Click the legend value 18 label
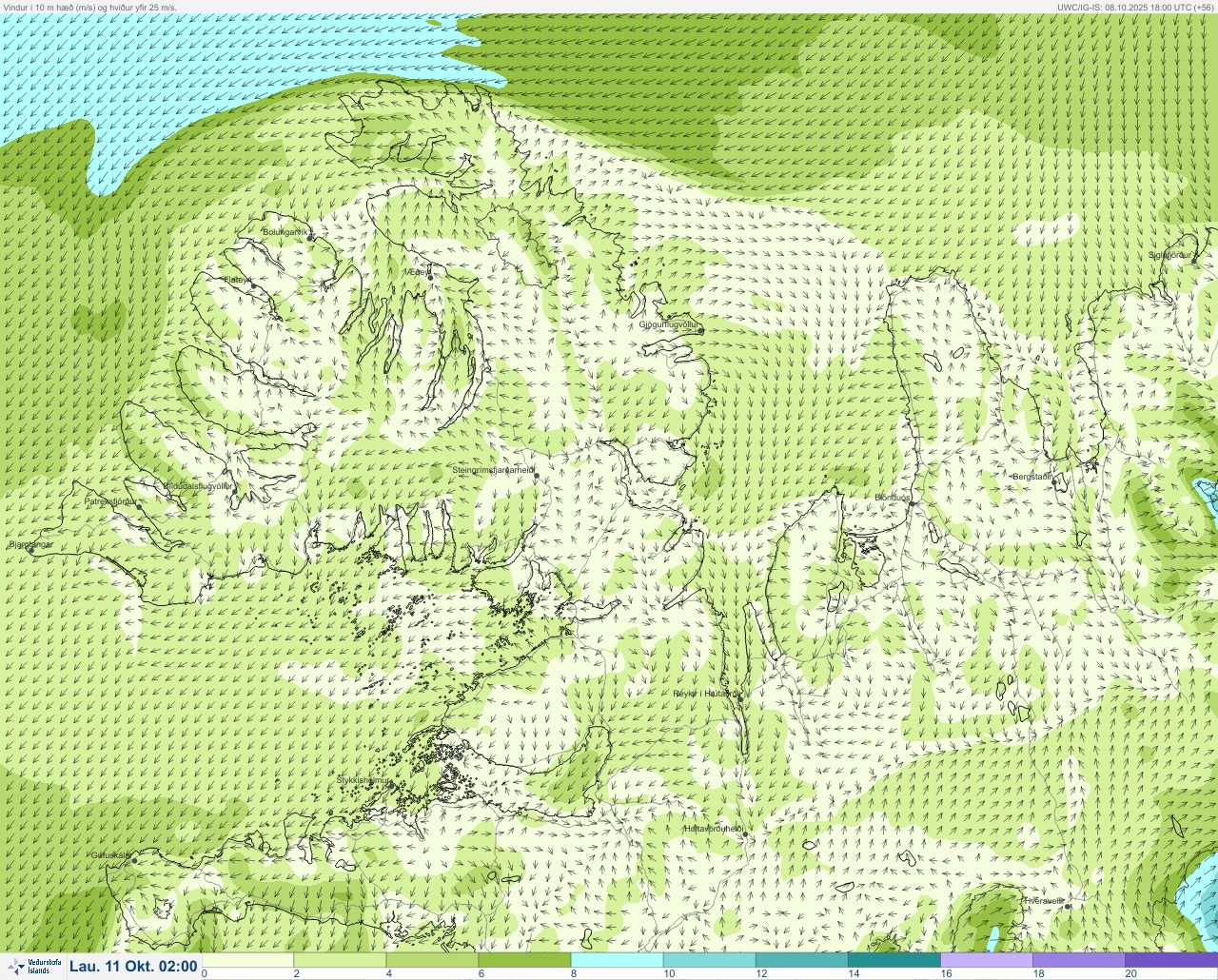 [x=1038, y=973]
